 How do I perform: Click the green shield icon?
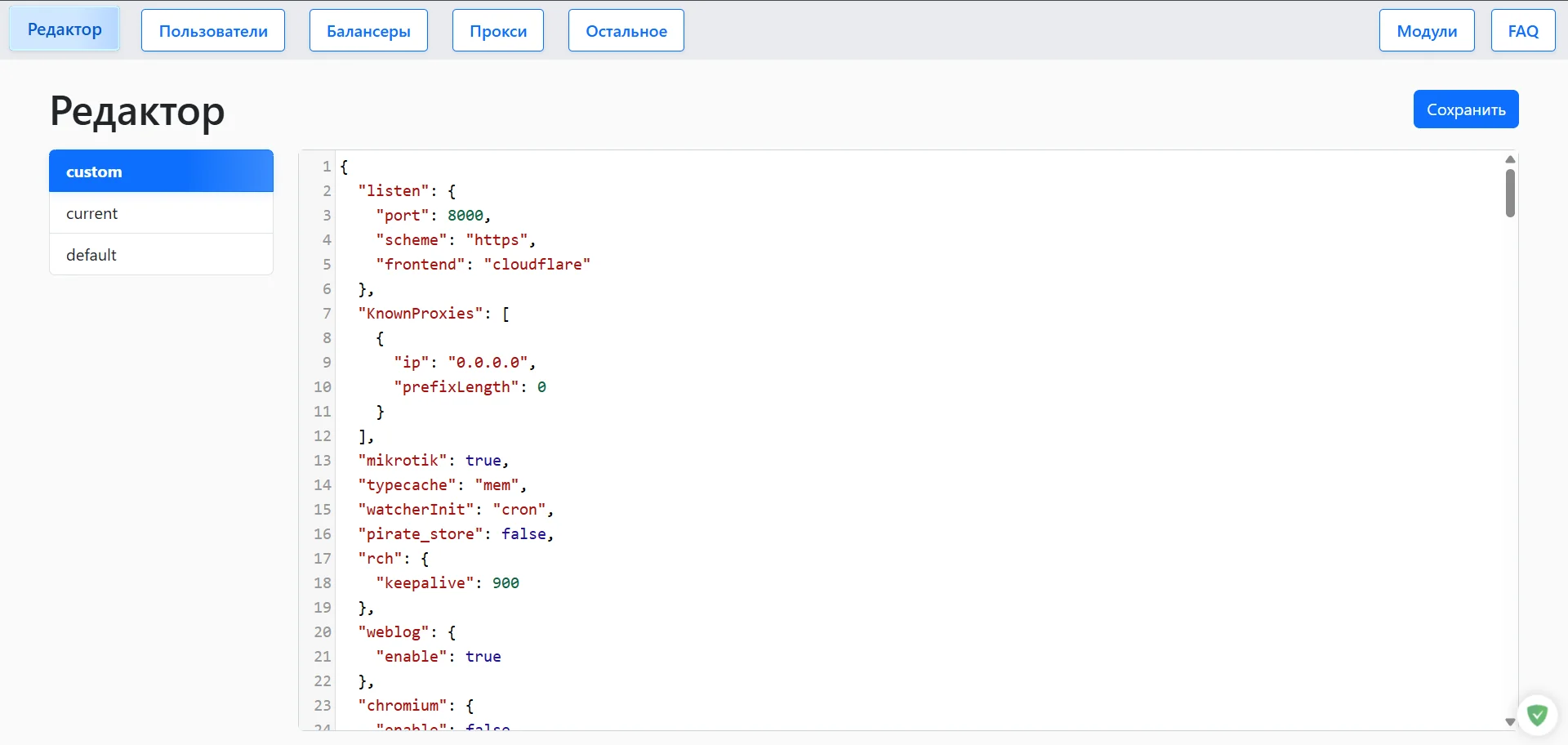pyautogui.click(x=1537, y=716)
